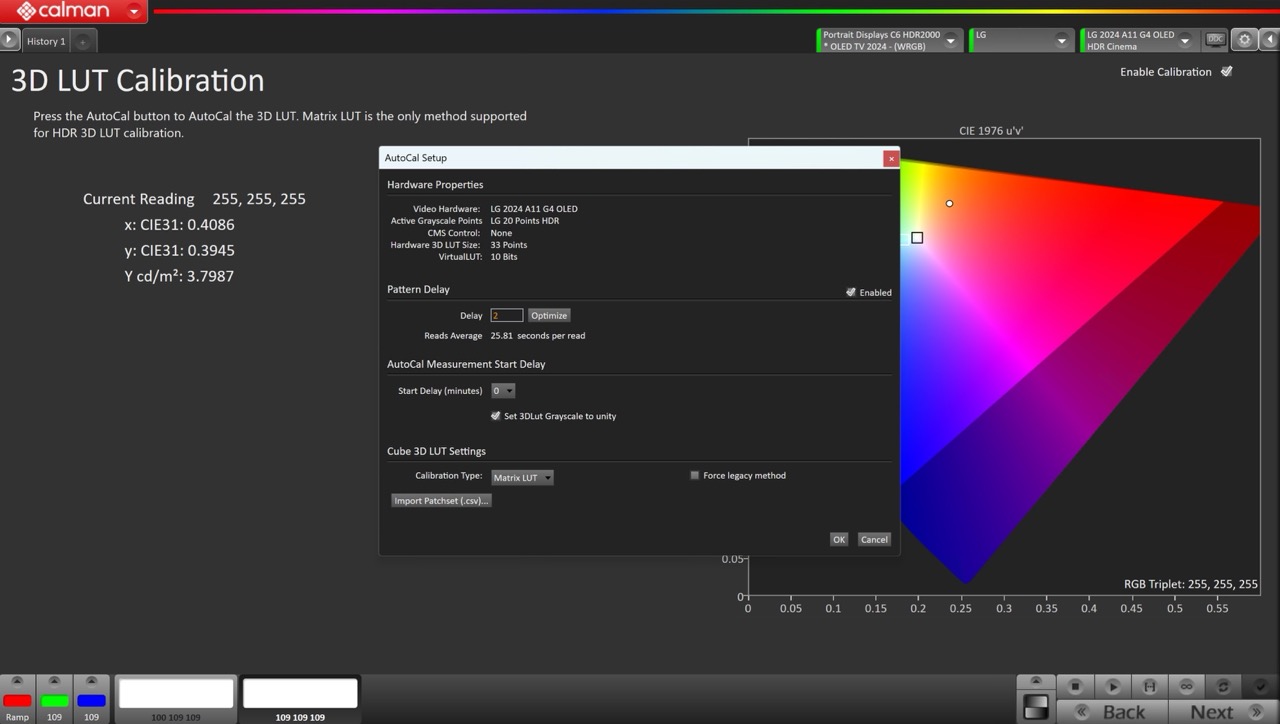Screen dimensions: 1280x724
Task: Collapse the right side panel arrow
Action: tap(1269, 40)
